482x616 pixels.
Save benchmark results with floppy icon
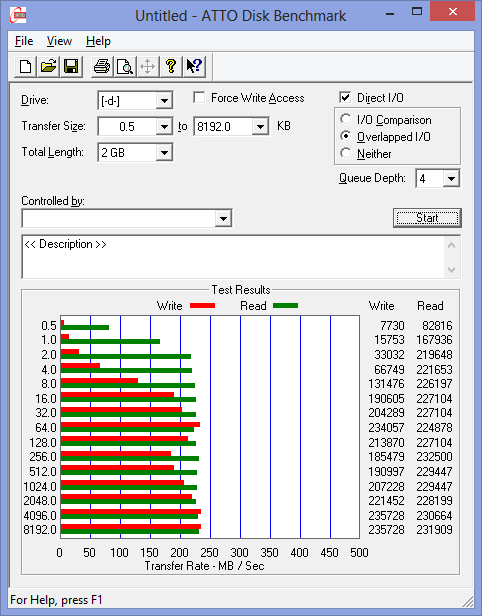click(71, 66)
